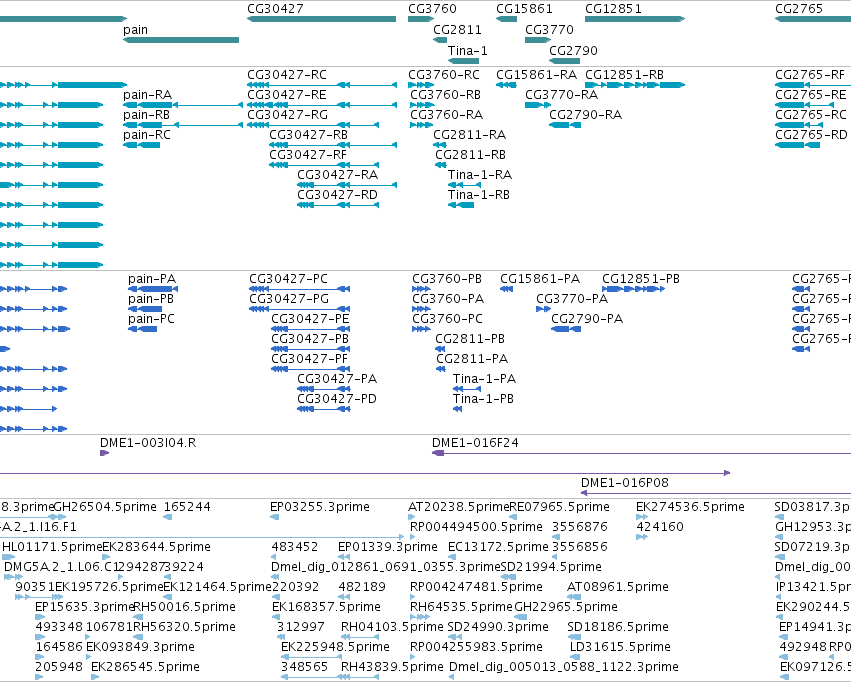The image size is (851, 682).
Task: Click transcript CG30427-RG
Action: [287, 115]
